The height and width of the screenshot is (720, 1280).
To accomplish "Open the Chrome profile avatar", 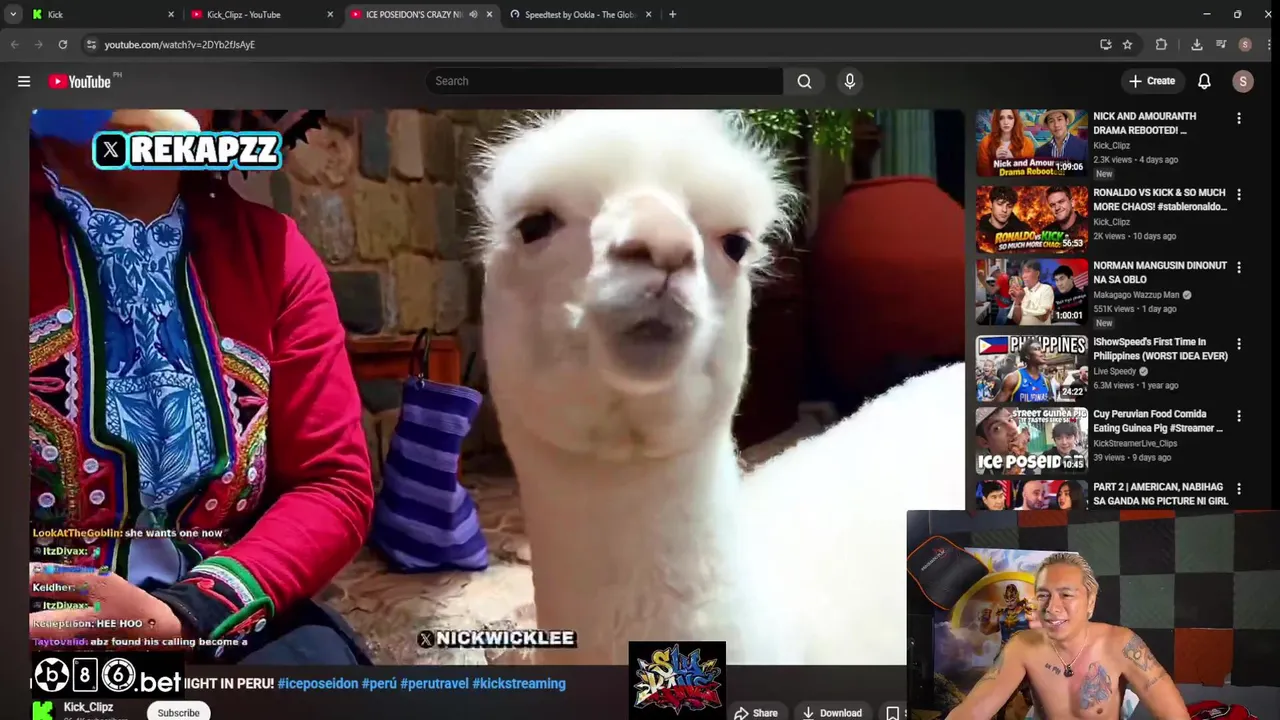I will point(1245,44).
